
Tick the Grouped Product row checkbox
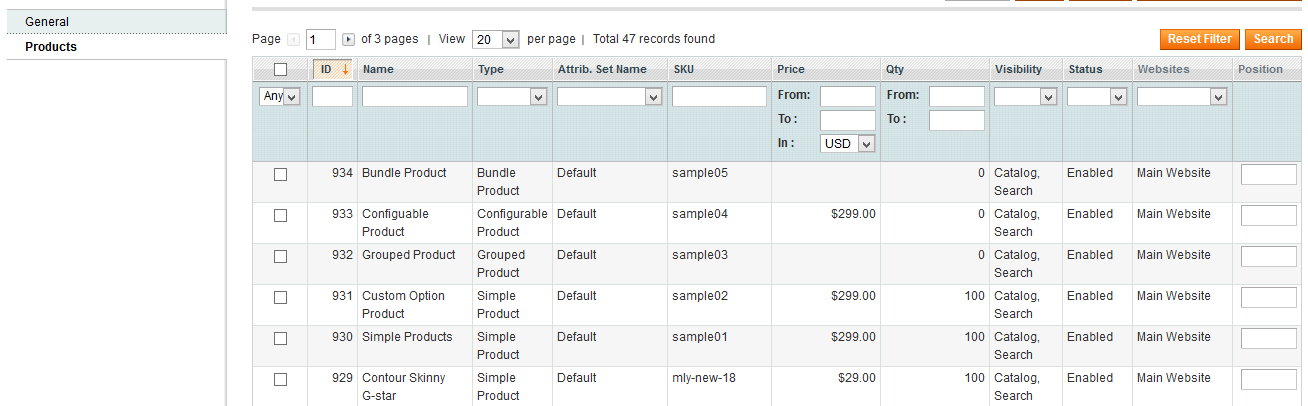pos(280,256)
